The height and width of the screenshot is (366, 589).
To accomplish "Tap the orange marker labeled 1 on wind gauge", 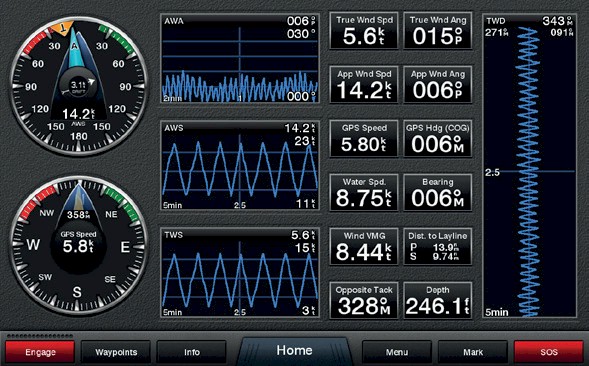I will [x=63, y=28].
